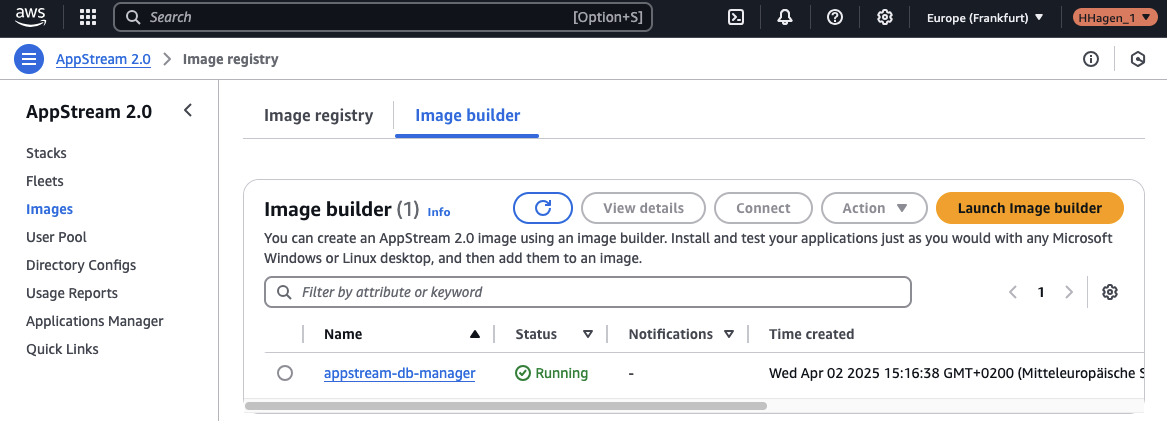Sort by Name ascending arrow

pyautogui.click(x=475, y=335)
